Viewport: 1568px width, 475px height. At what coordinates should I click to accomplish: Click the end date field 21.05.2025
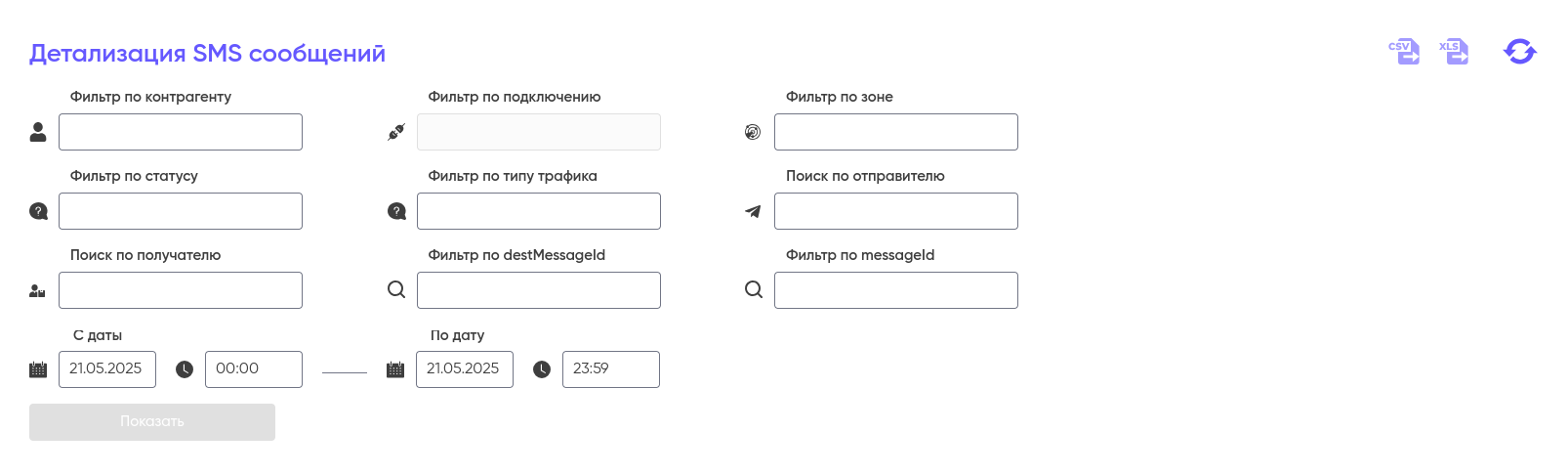(x=465, y=369)
